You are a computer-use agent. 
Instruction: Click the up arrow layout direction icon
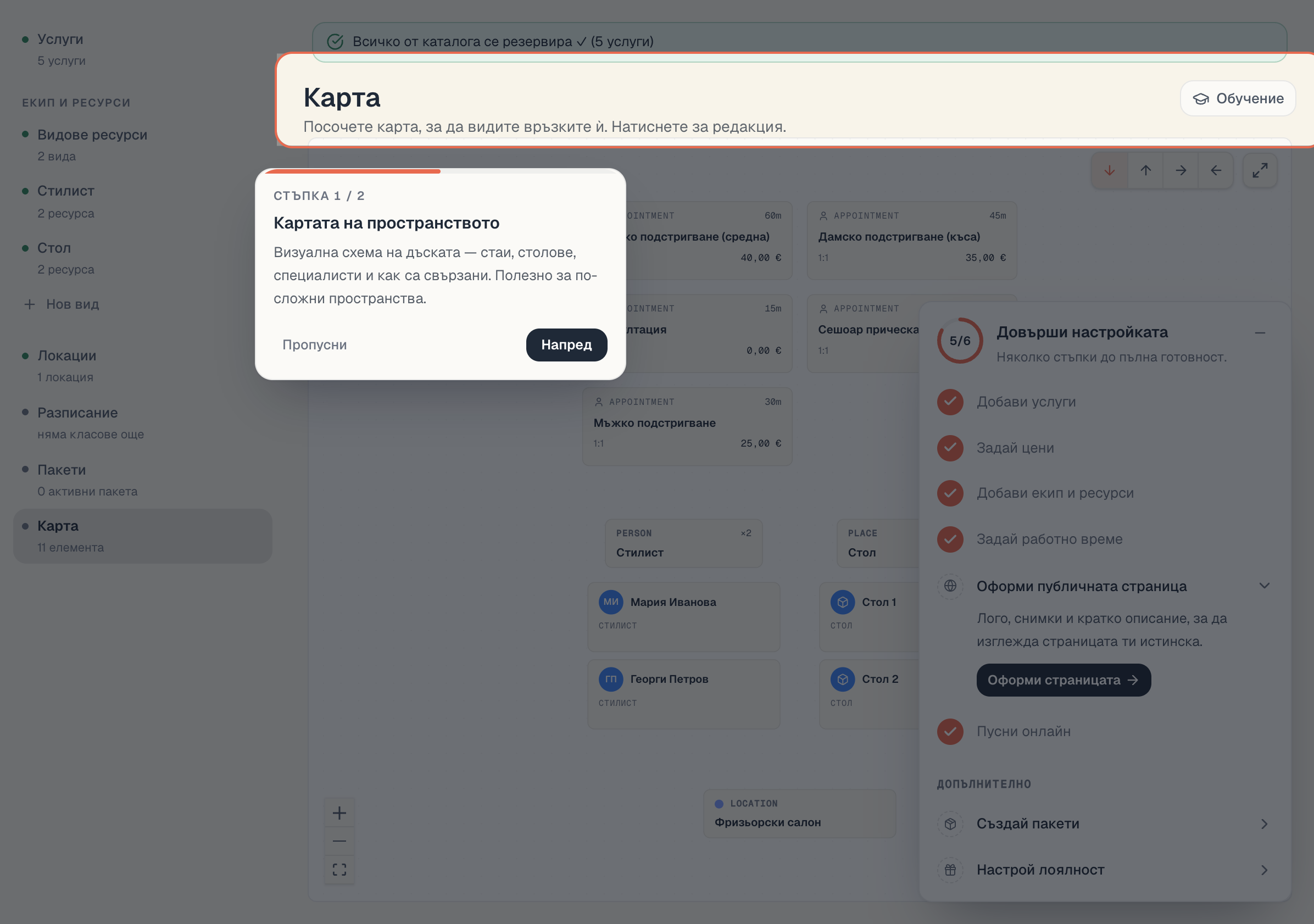(1145, 171)
